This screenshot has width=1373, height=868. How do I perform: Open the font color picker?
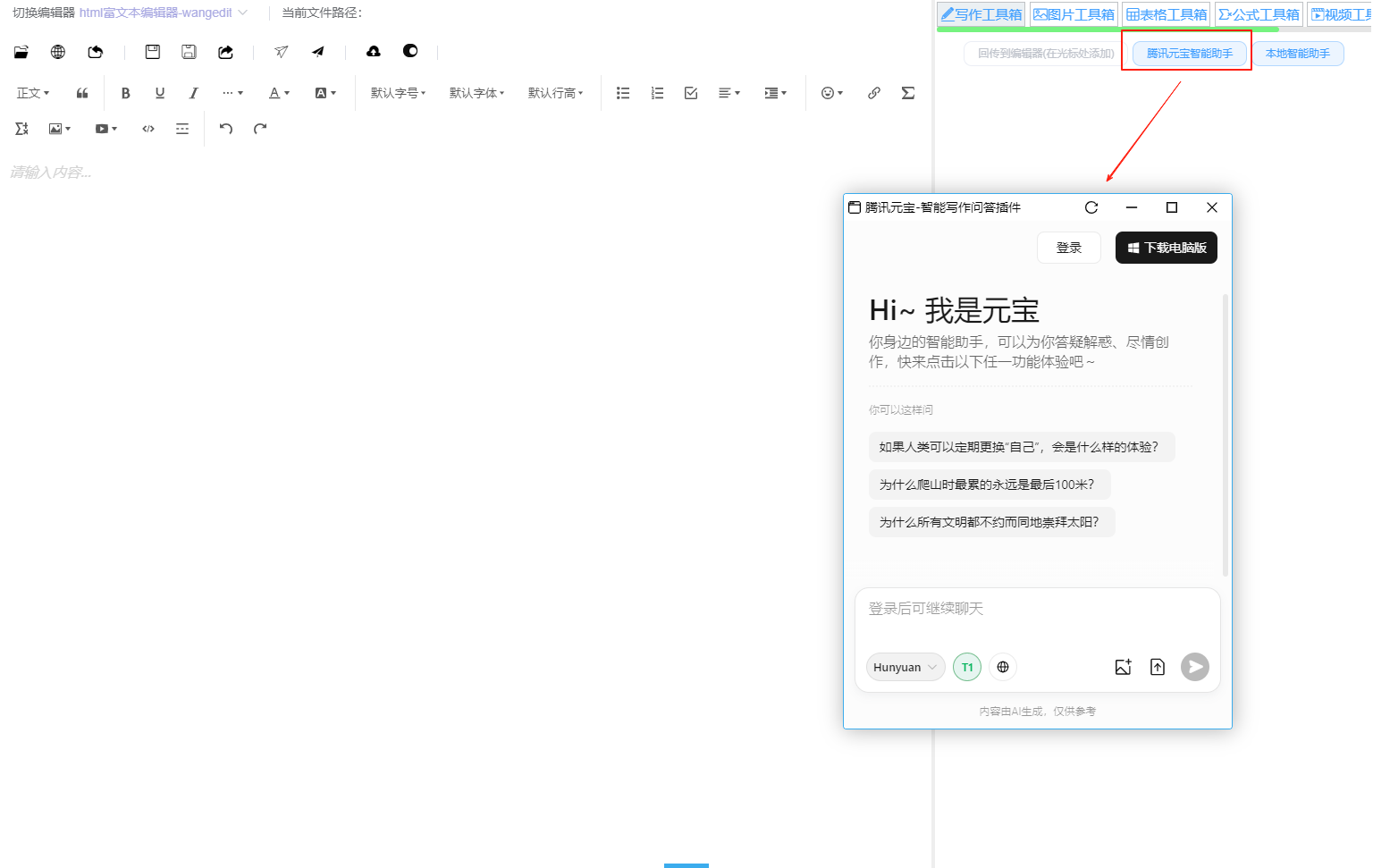coord(279,93)
